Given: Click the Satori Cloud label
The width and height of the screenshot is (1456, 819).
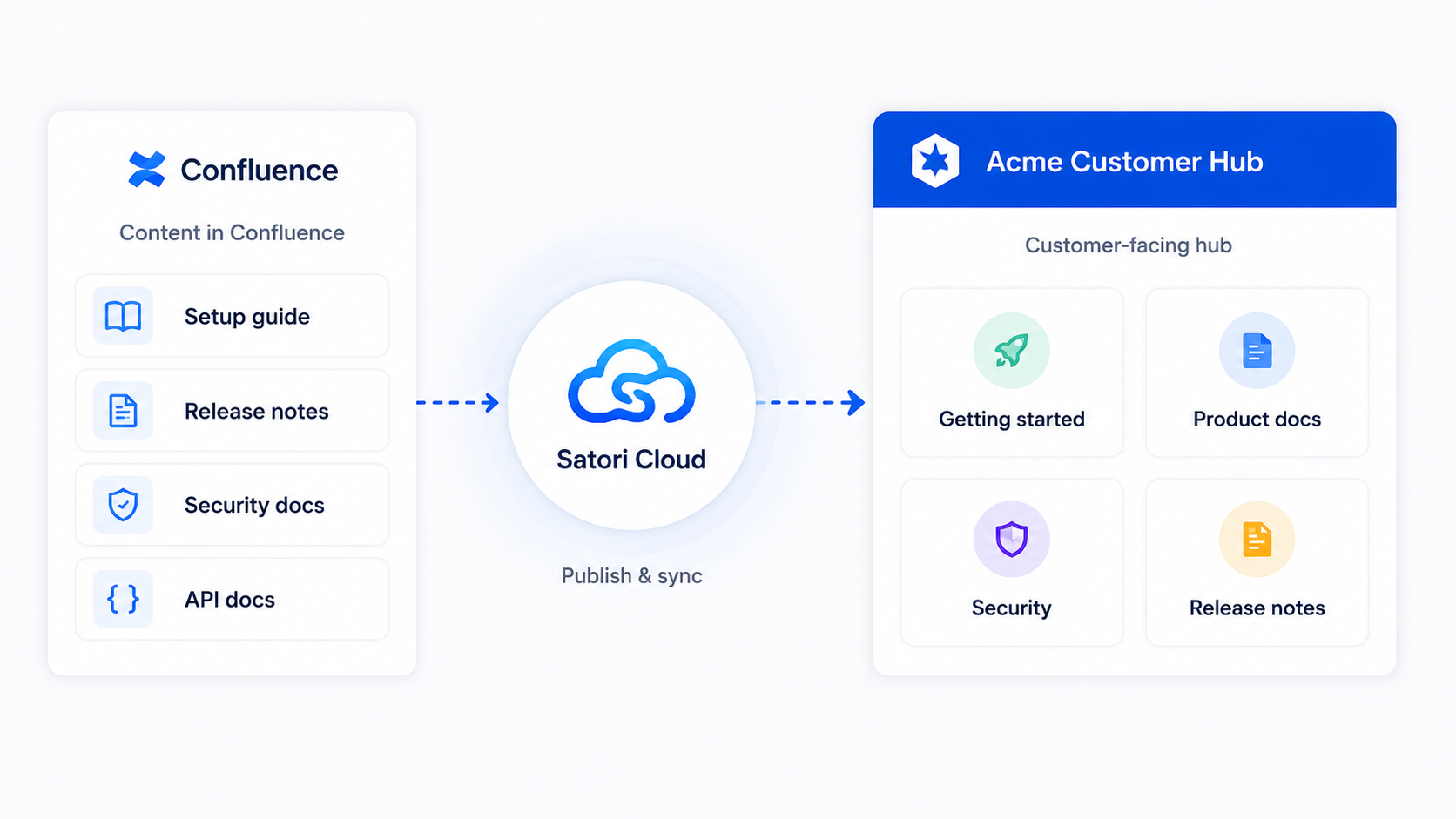Looking at the screenshot, I should tap(631, 460).
